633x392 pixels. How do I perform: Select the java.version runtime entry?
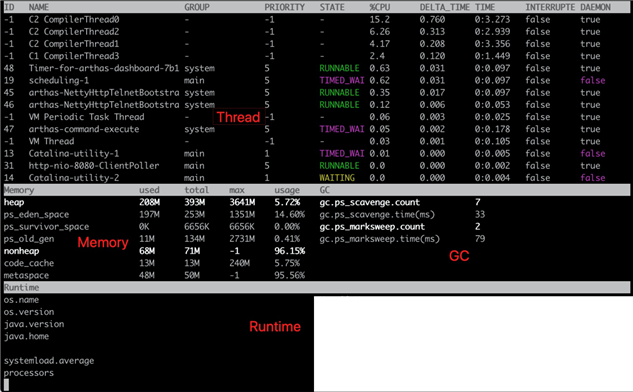coord(34,324)
